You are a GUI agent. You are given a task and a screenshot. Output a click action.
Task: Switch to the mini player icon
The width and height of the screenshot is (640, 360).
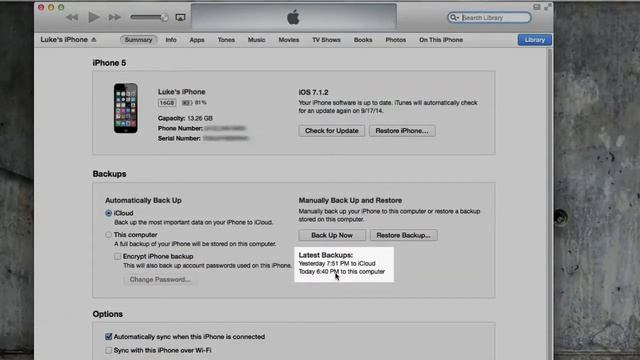coord(537,7)
